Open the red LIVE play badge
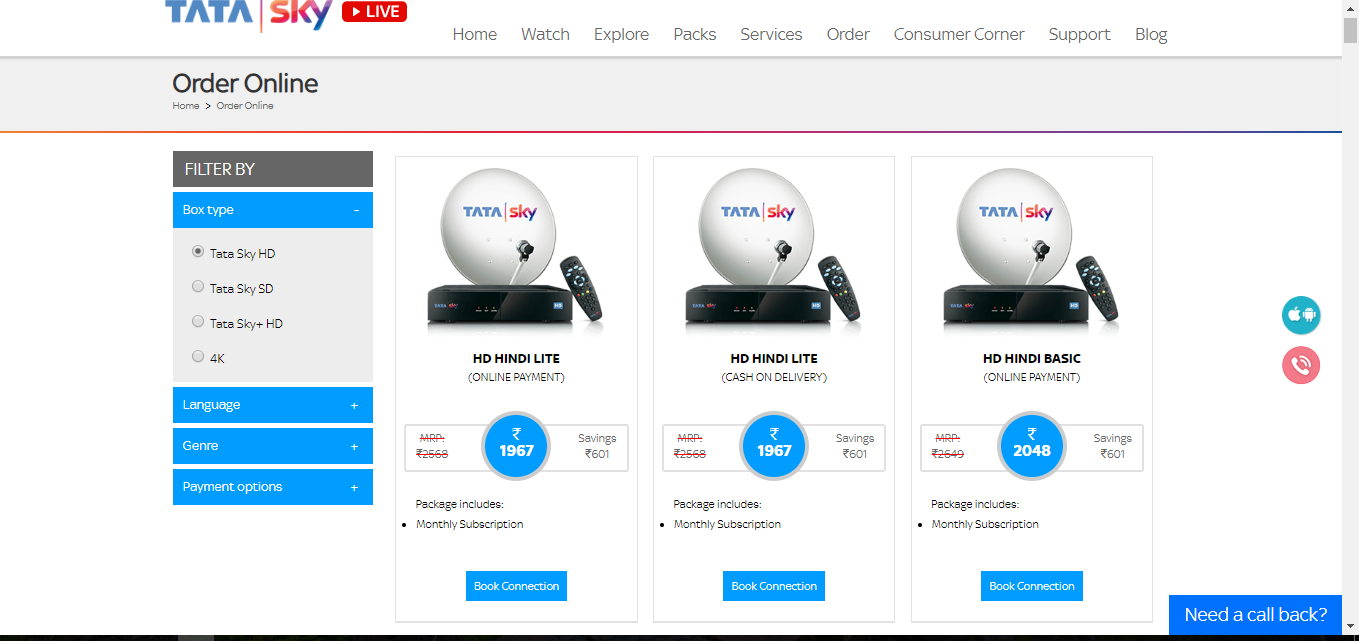This screenshot has width=1359, height=641. (374, 12)
